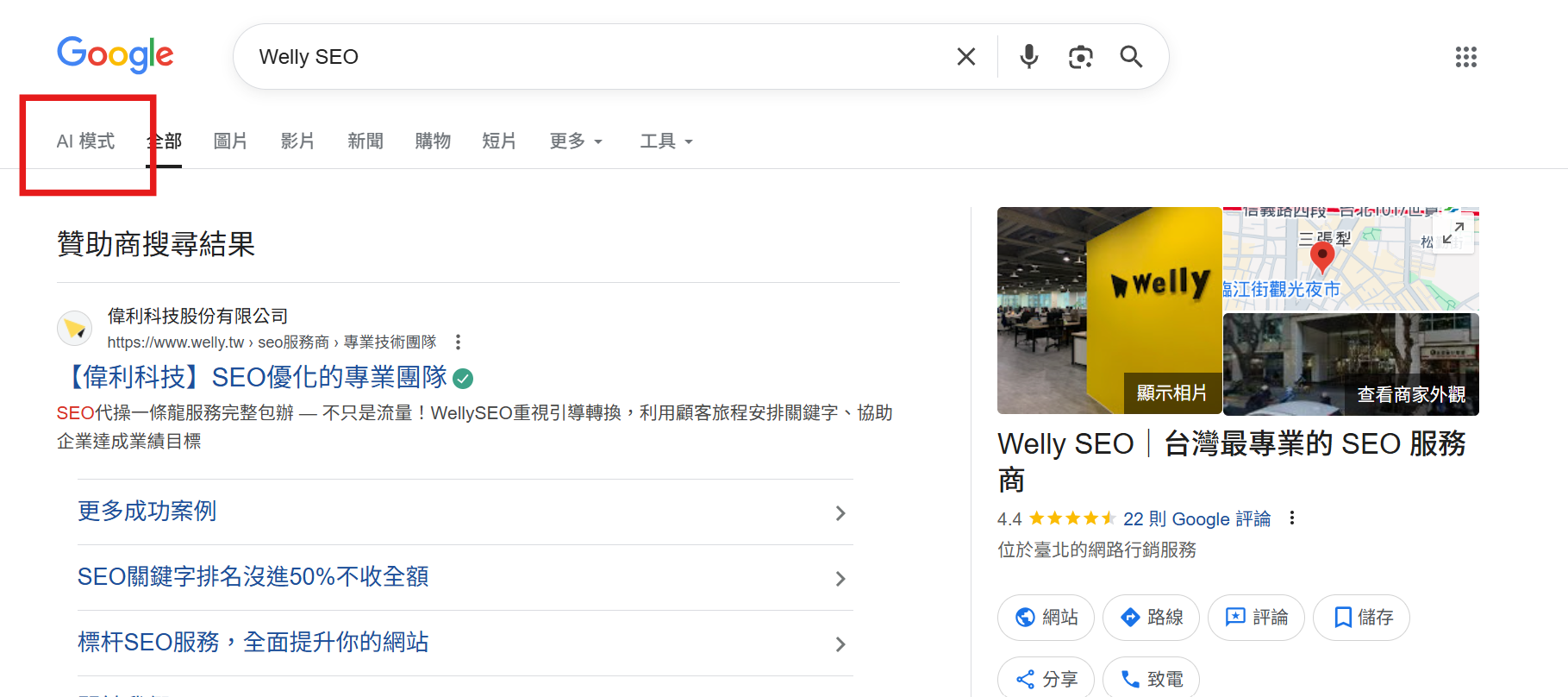The image size is (1568, 697).
Task: Open Google Lens image search icon
Action: click(1080, 57)
